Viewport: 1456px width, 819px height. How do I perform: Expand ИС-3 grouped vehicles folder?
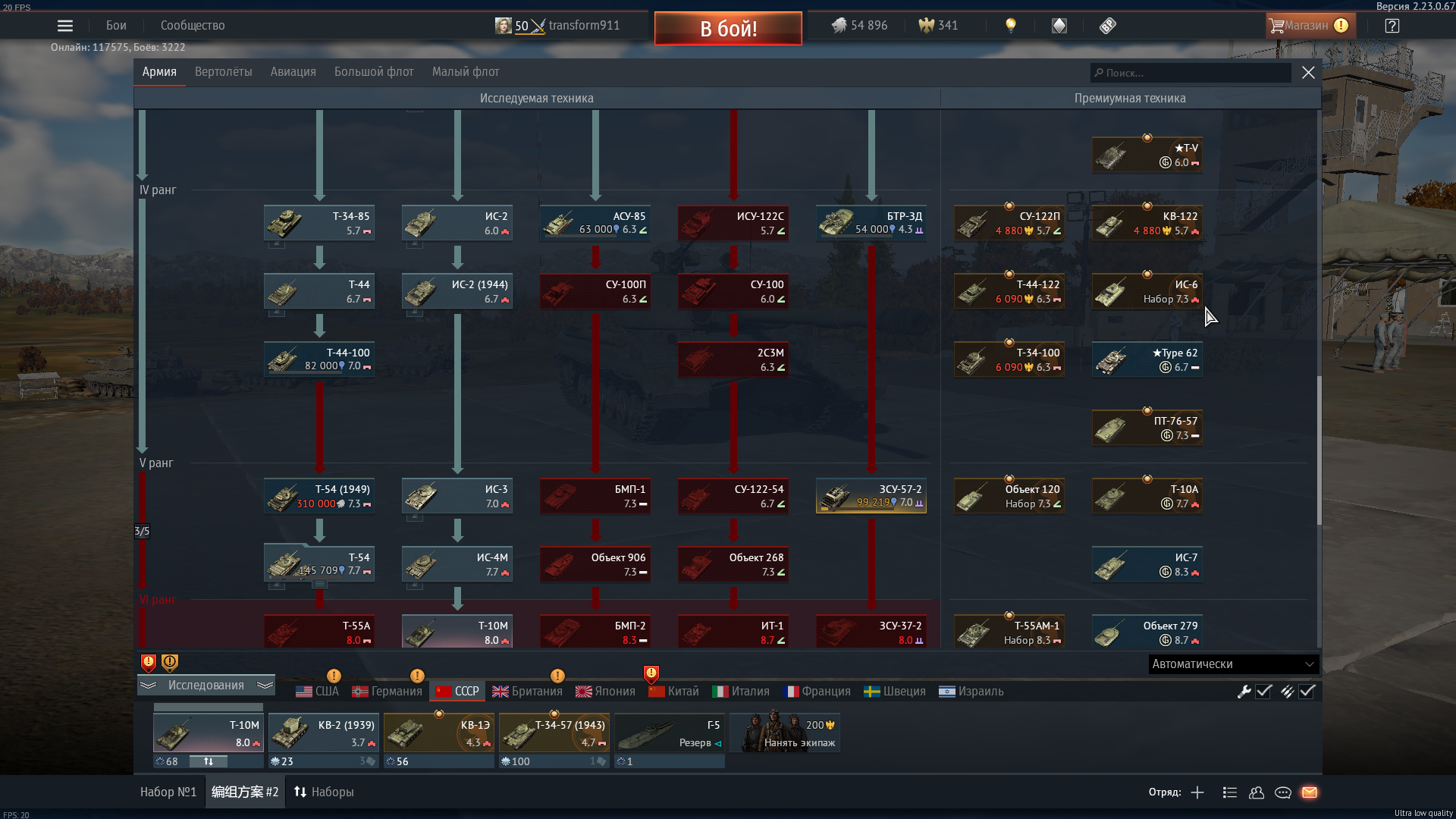point(415,518)
